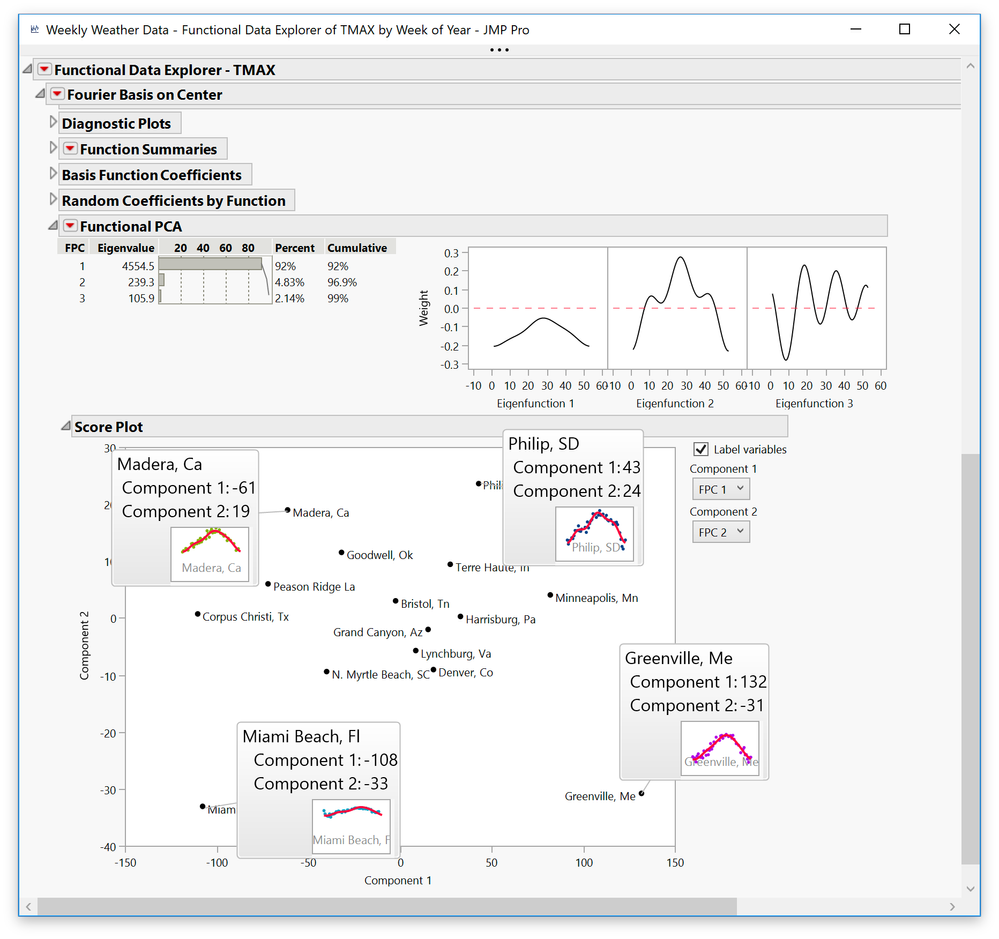Click the Component 2 axis label
999x939 pixels.
[x=84, y=645]
